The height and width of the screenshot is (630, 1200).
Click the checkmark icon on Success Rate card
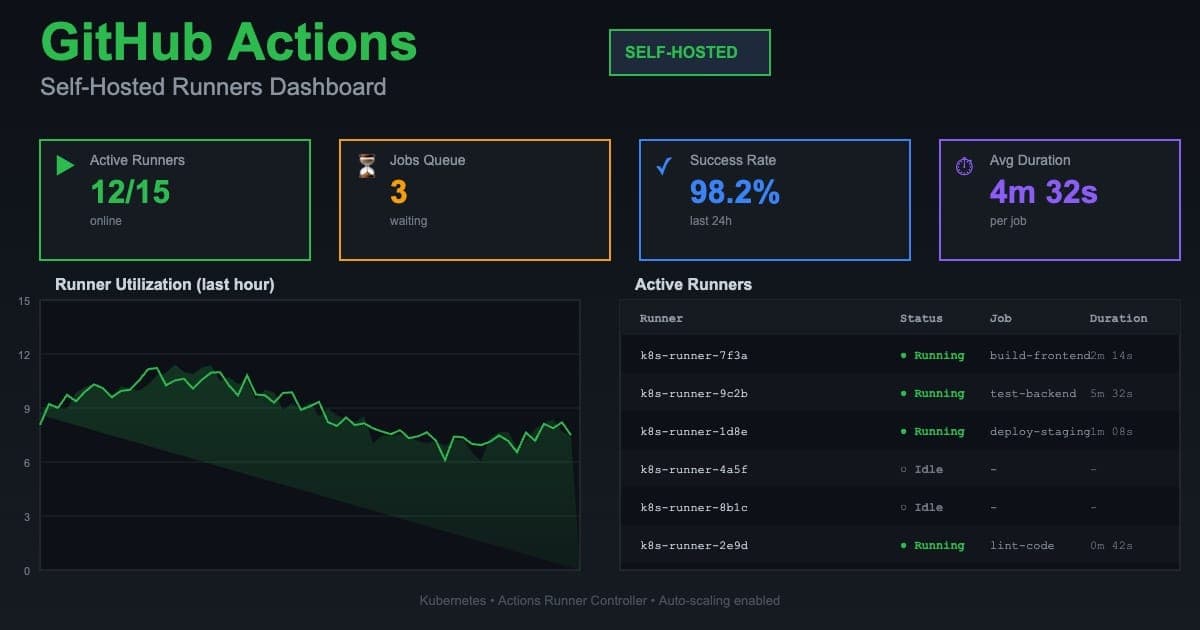click(663, 163)
